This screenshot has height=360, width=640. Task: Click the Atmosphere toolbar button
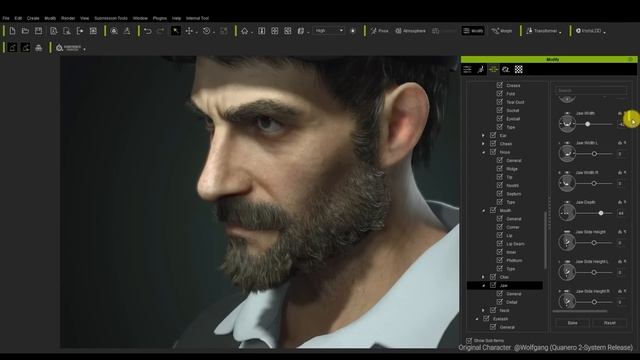(x=410, y=31)
